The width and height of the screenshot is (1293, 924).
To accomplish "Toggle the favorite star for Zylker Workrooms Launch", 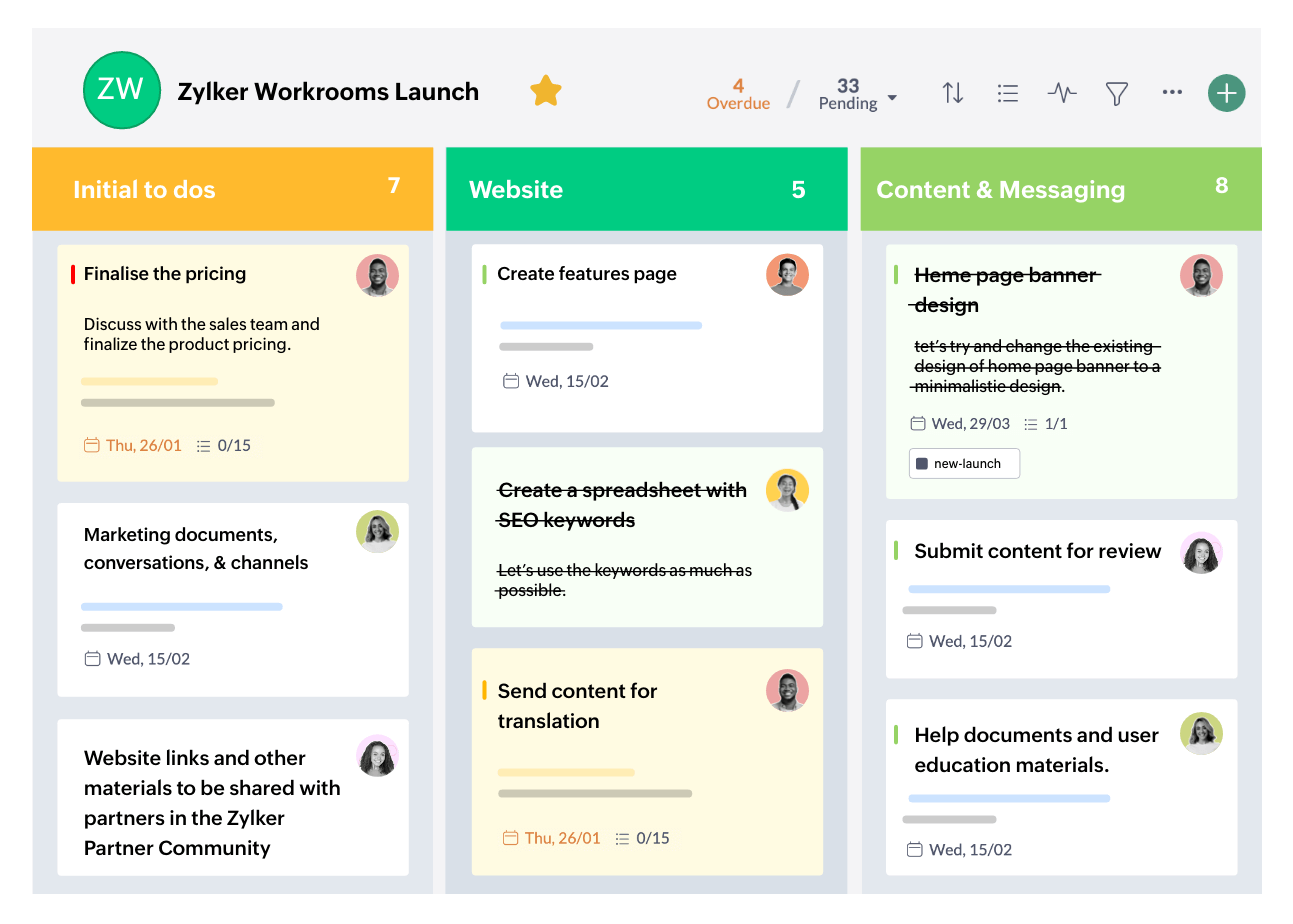I will click(x=546, y=90).
